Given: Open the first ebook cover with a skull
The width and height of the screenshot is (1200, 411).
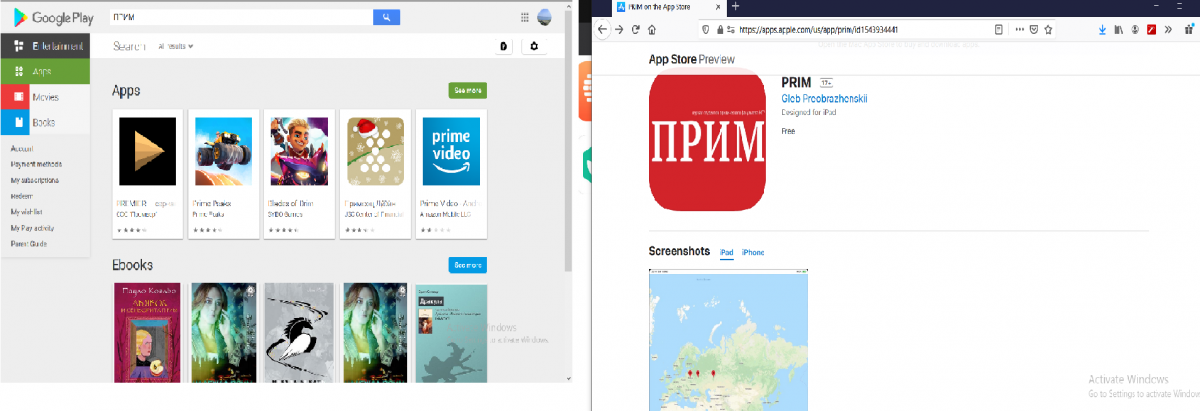Looking at the screenshot, I should [x=147, y=331].
